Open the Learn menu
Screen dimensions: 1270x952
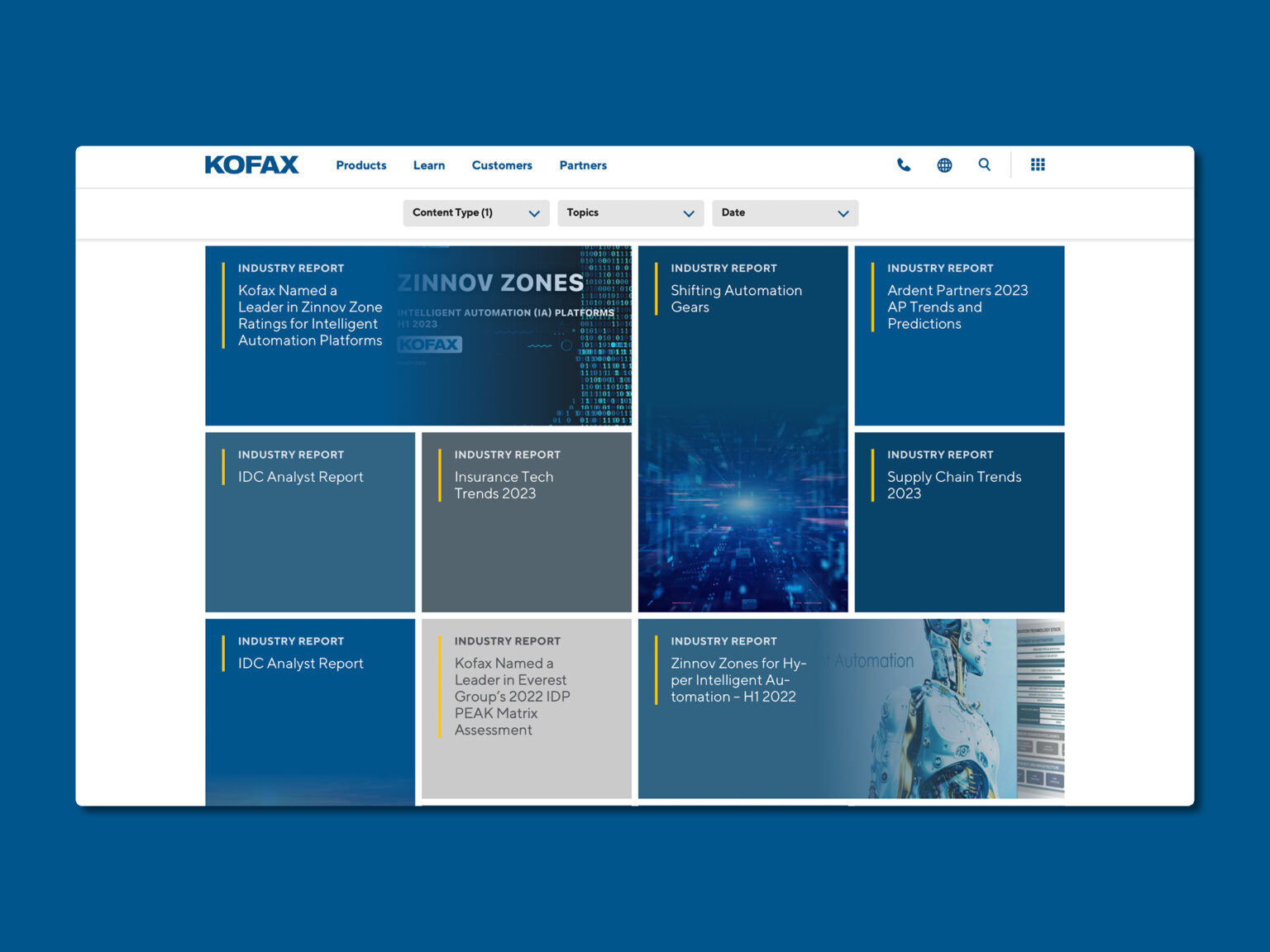[428, 165]
